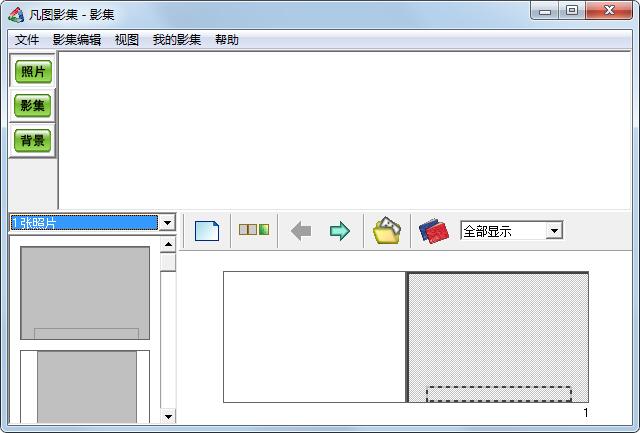The width and height of the screenshot is (640, 433).
Task: Click the app logo in title bar
Action: (16, 13)
